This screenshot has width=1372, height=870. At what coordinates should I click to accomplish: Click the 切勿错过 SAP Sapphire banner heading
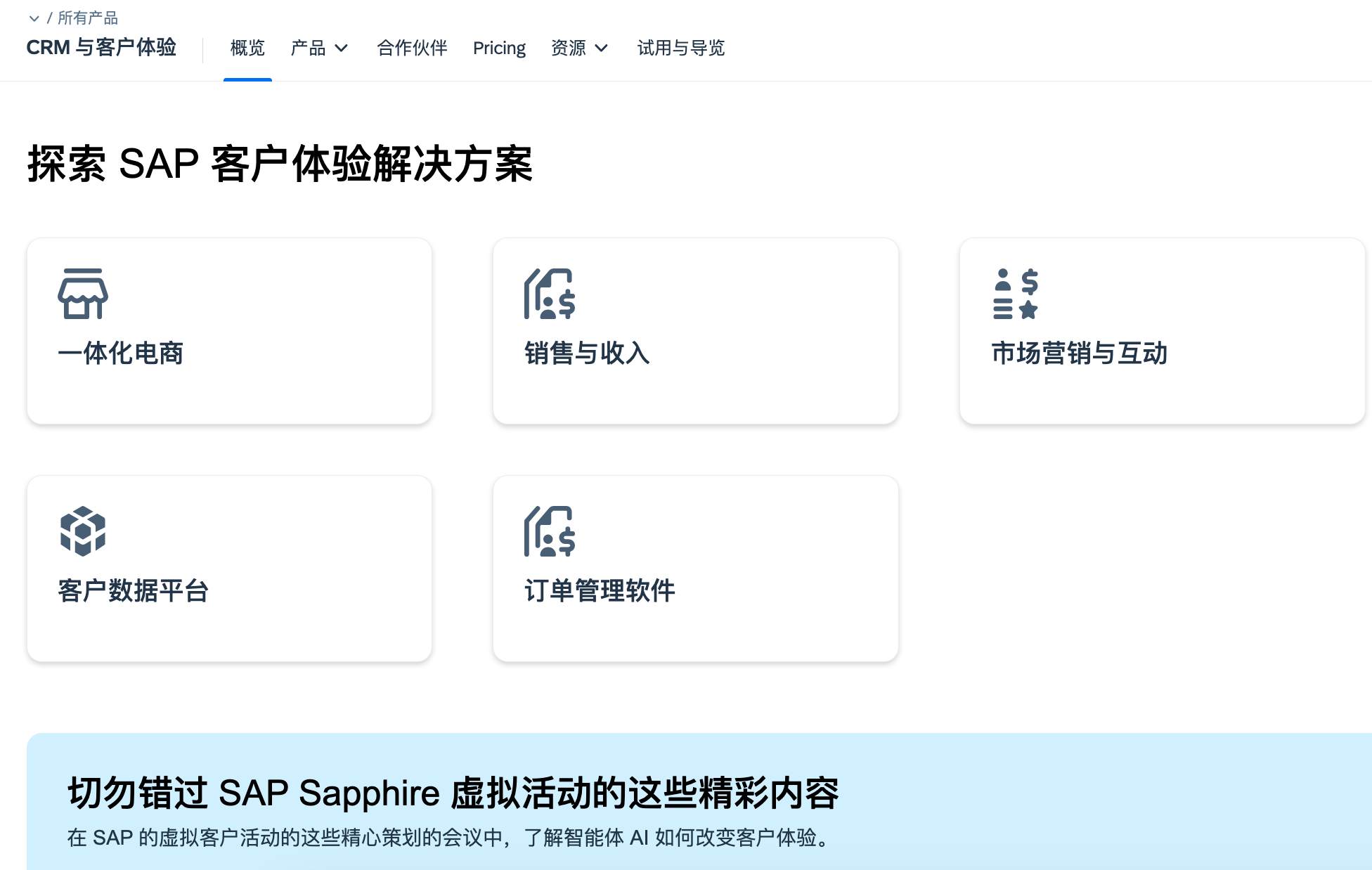point(453,793)
